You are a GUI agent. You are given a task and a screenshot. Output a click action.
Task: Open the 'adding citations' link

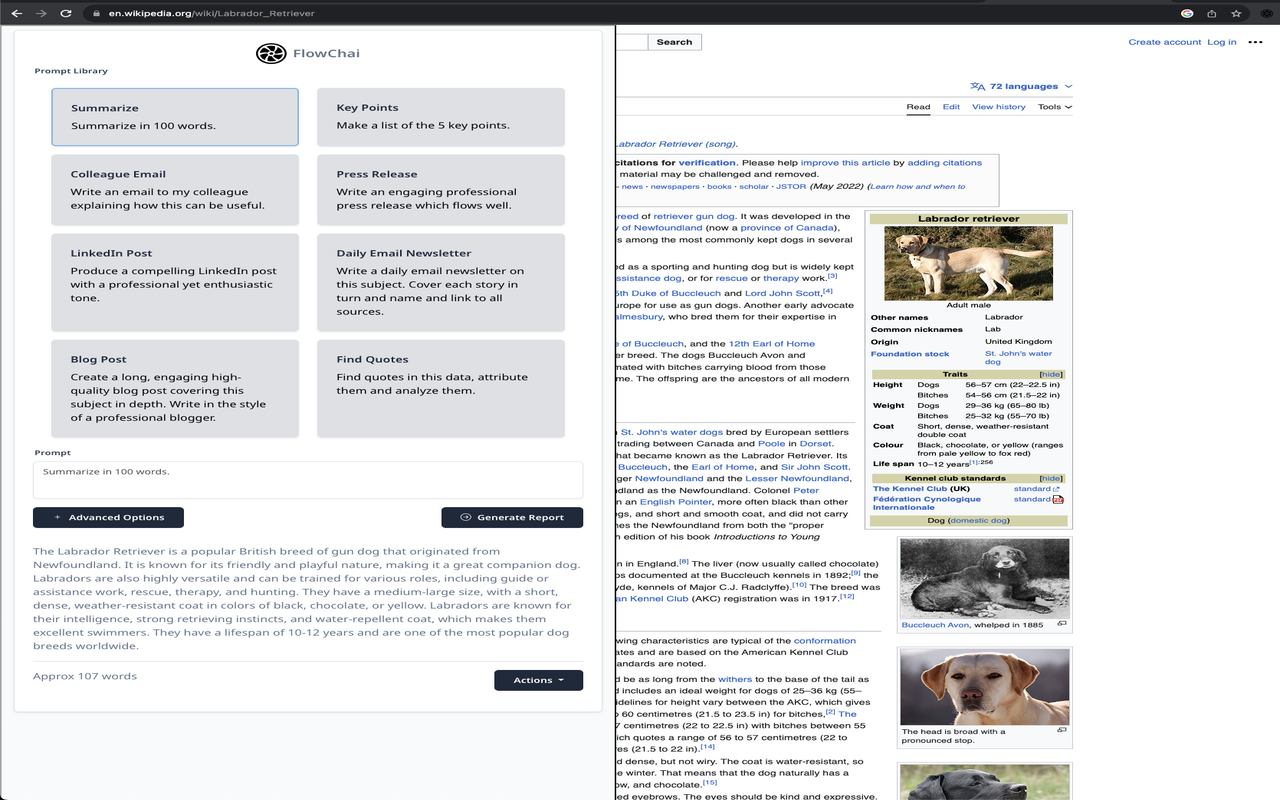[x=945, y=163]
